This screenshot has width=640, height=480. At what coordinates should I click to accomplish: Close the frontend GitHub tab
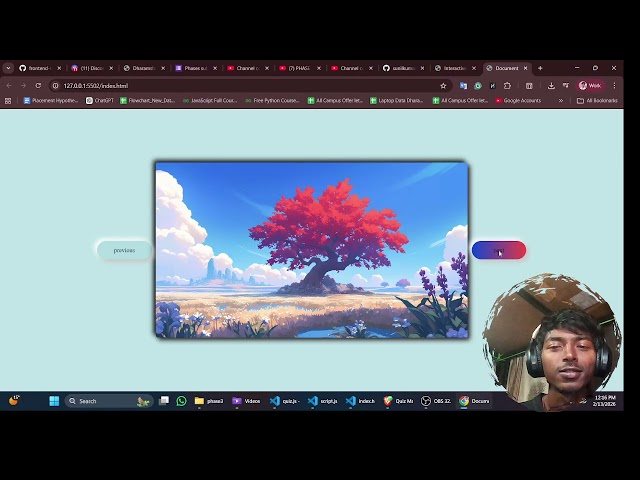tap(59, 68)
